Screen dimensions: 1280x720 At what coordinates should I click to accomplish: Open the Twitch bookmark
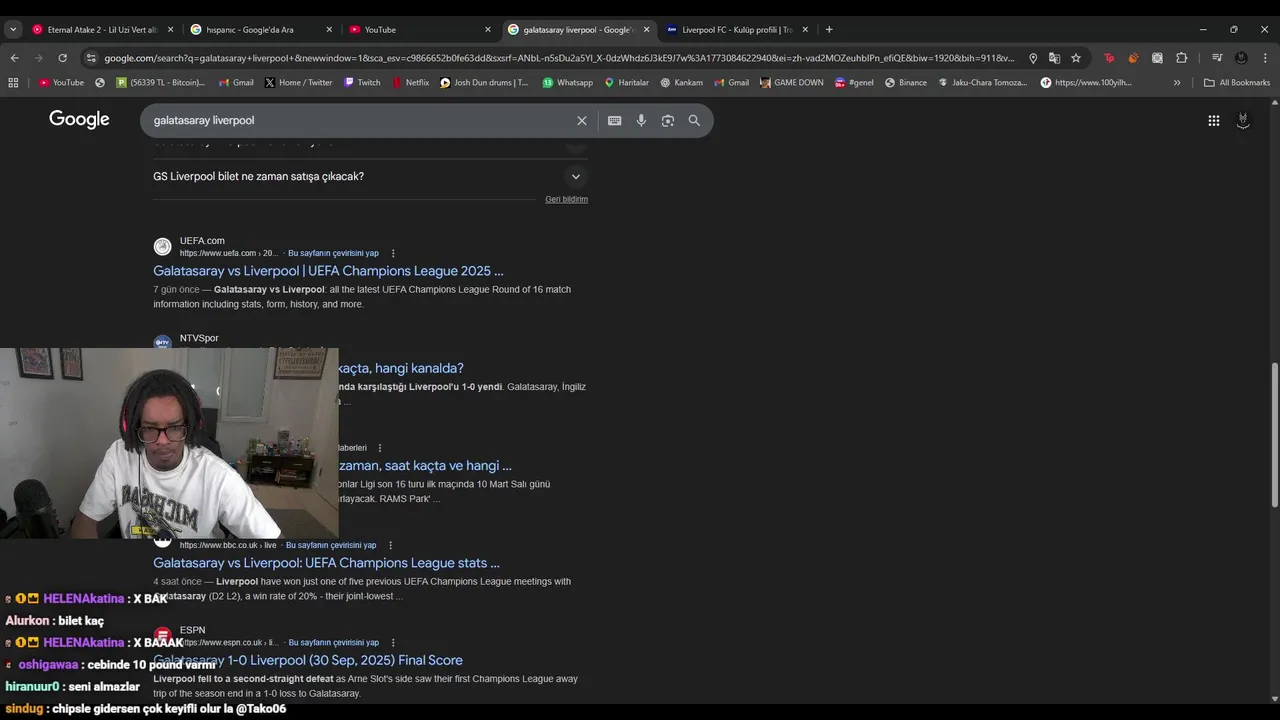362,82
